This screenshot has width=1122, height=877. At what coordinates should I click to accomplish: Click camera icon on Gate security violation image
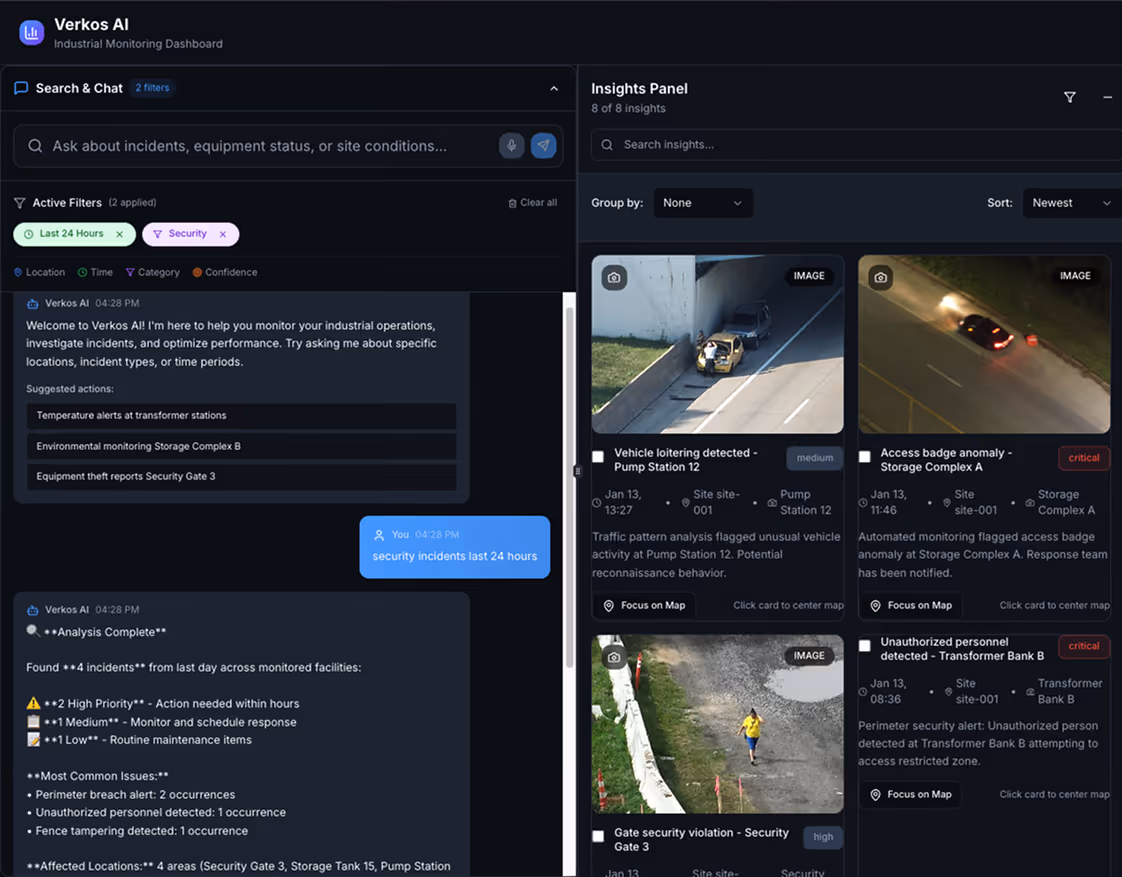pyautogui.click(x=614, y=657)
